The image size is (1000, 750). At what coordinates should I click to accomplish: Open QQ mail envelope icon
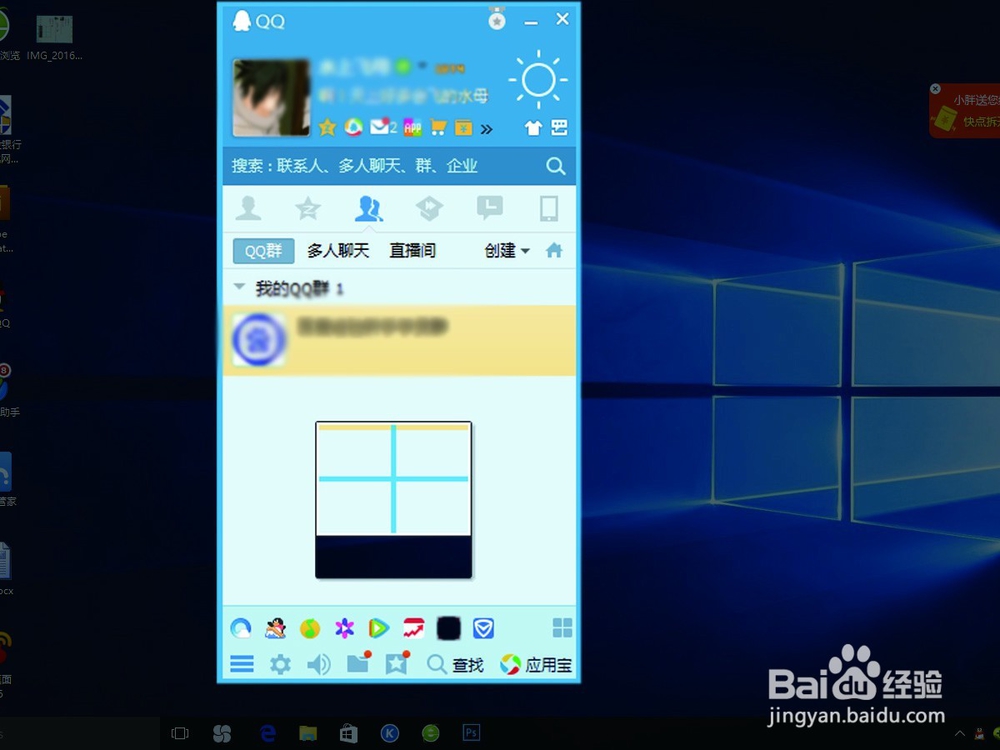(x=381, y=127)
